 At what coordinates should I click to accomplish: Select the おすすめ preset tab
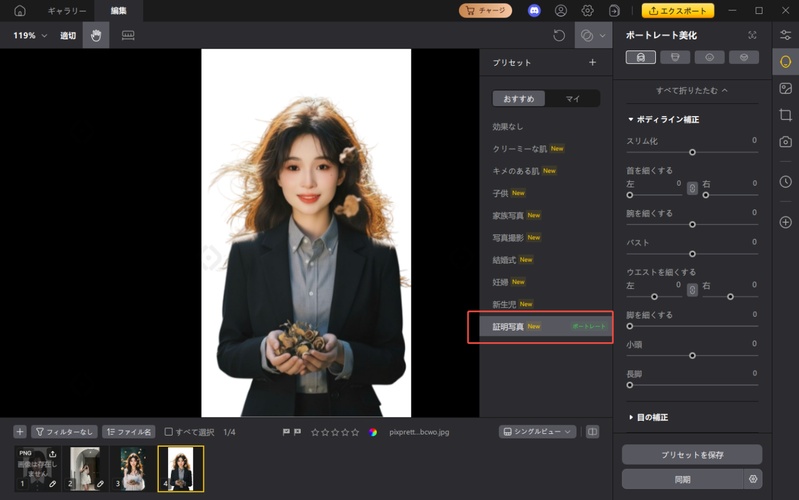519,99
